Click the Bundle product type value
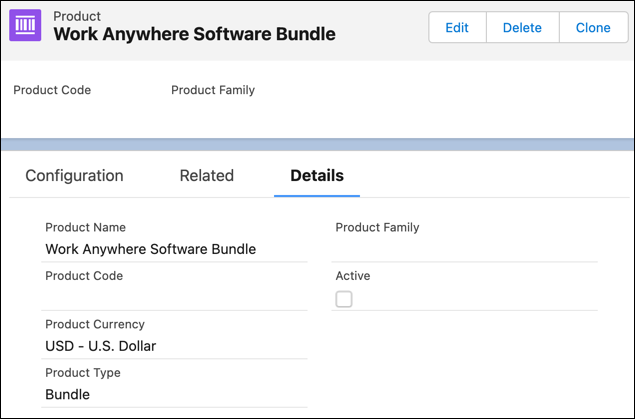Image resolution: width=635 pixels, height=419 pixels. click(x=67, y=394)
